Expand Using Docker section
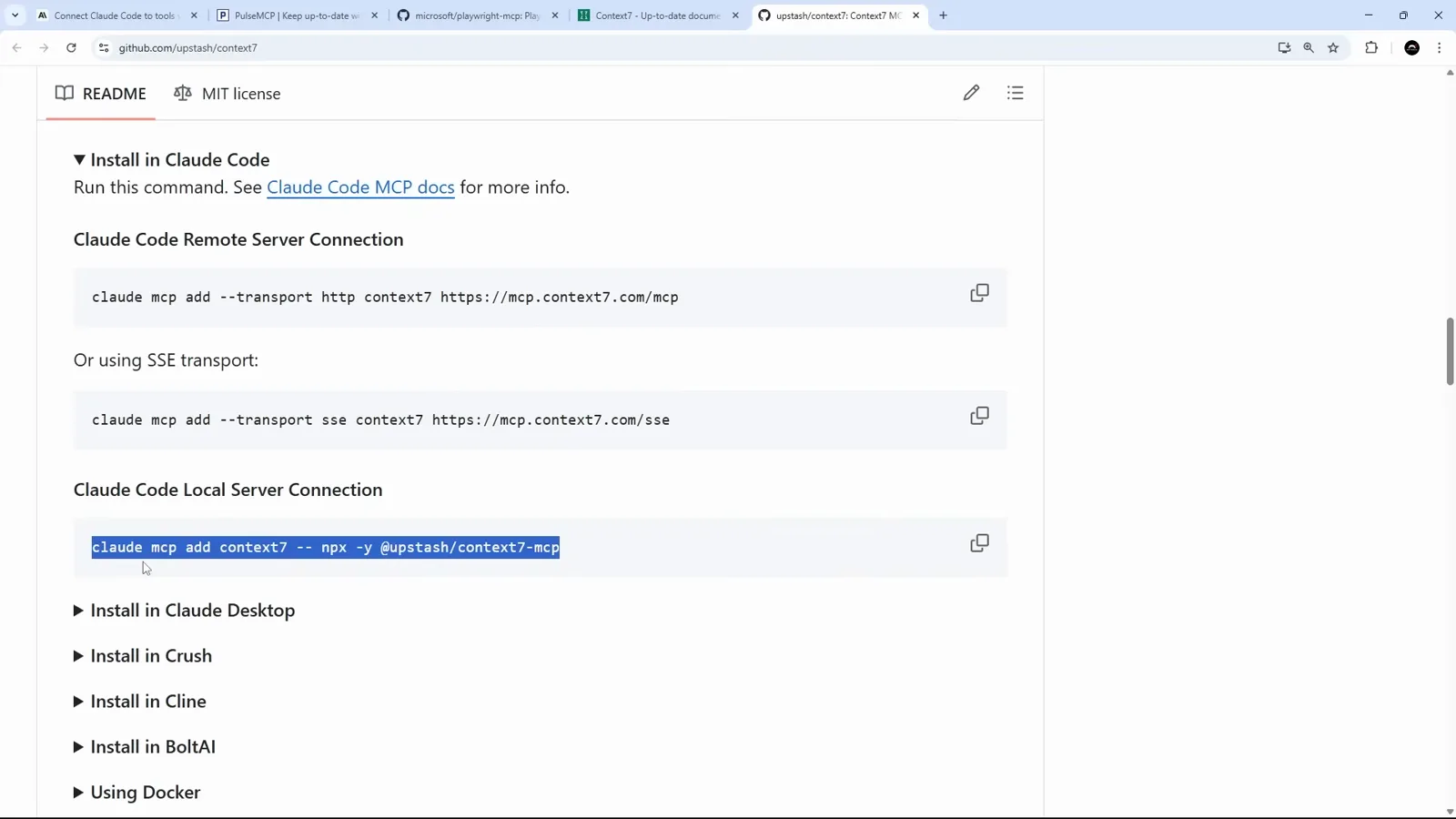Viewport: 1456px width, 819px height. click(x=137, y=793)
